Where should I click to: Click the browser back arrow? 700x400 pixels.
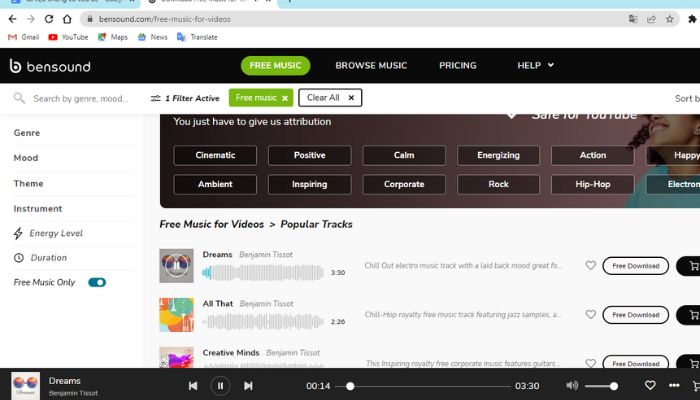12,19
